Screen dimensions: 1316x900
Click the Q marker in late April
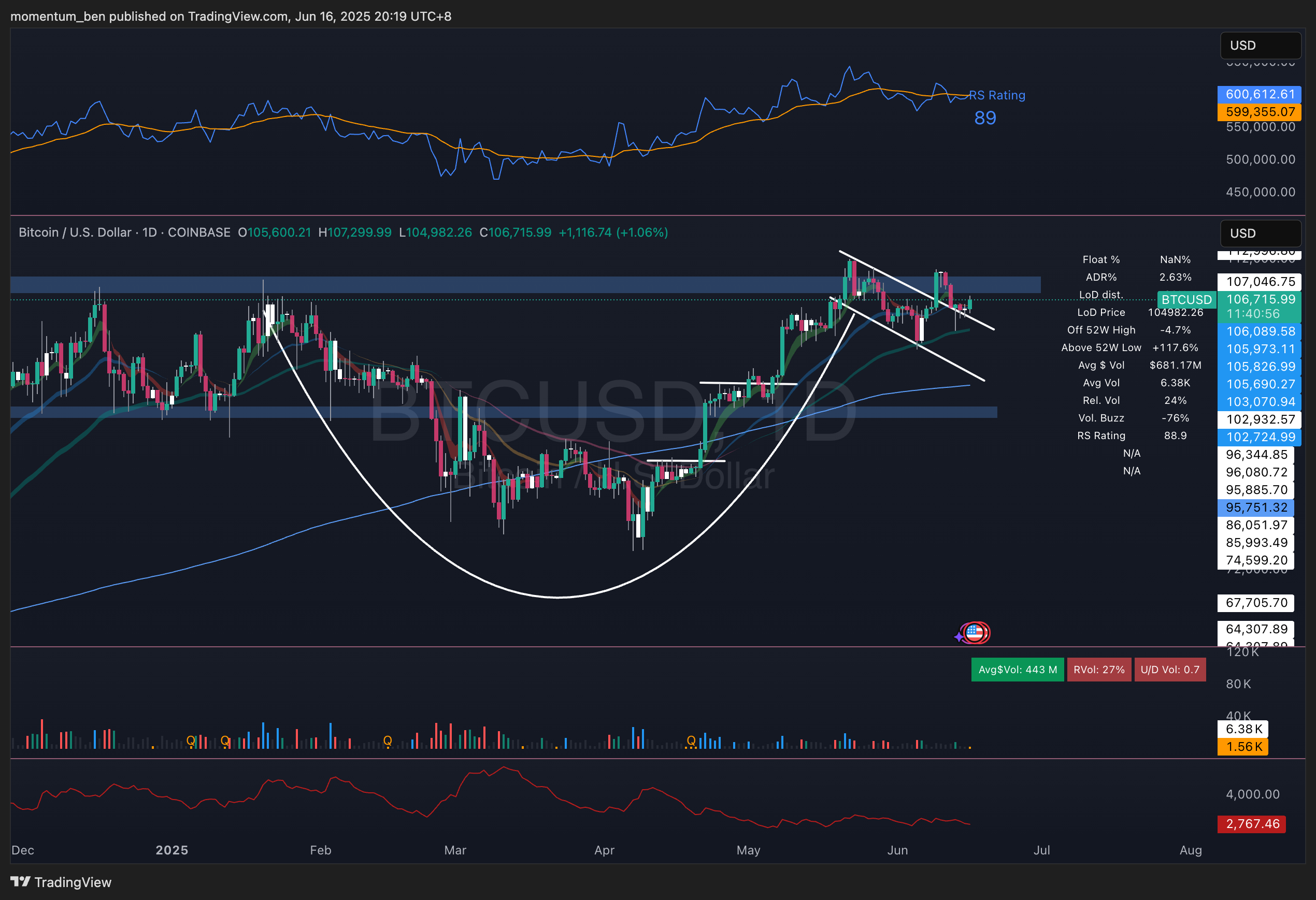(691, 741)
